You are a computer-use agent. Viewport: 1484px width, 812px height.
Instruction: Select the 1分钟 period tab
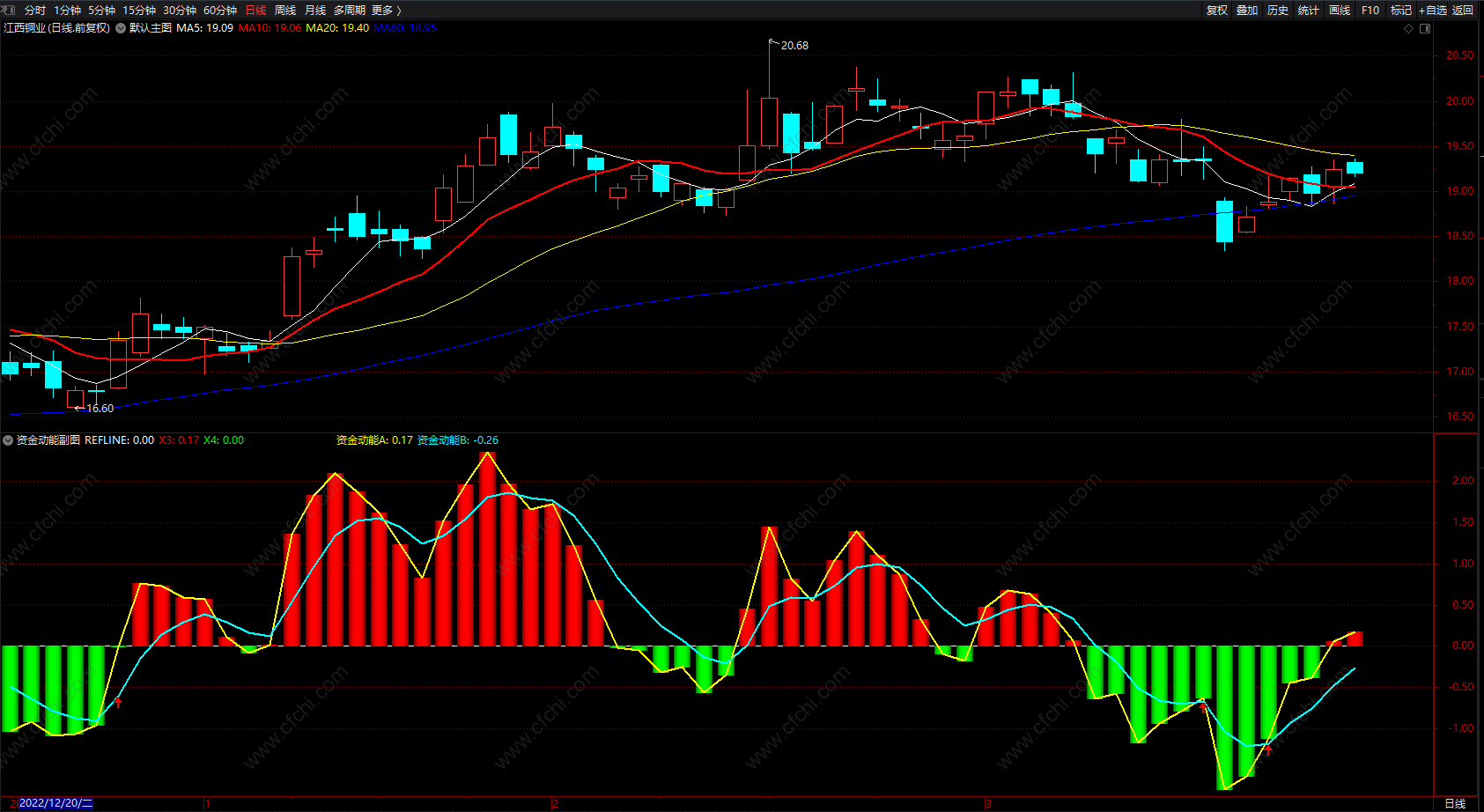point(67,11)
